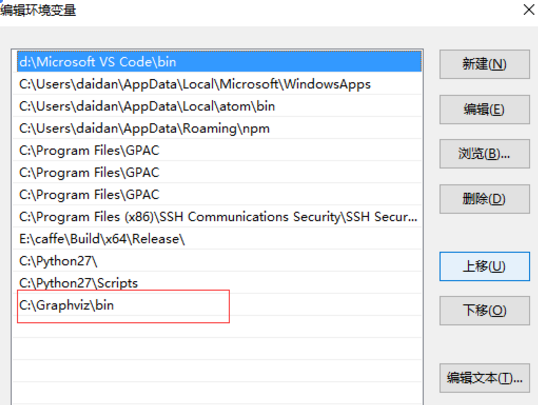The image size is (538, 405).
Task: Close the 编辑环境变量 dialog
Action: [529, 10]
